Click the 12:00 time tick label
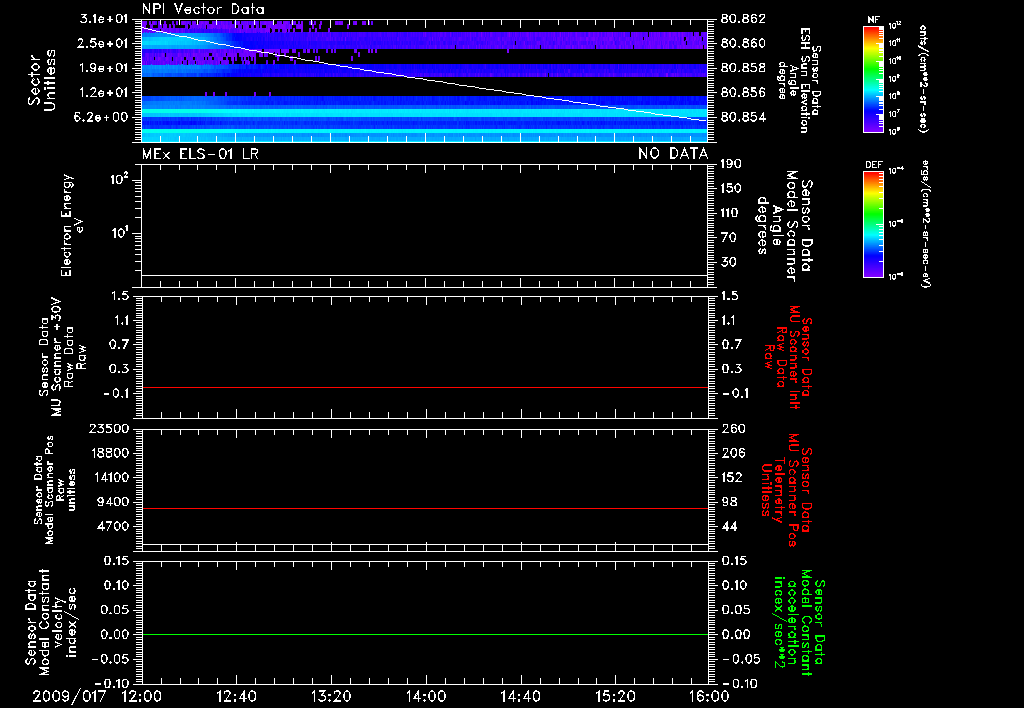This screenshot has width=1024, height=708. tap(142, 696)
